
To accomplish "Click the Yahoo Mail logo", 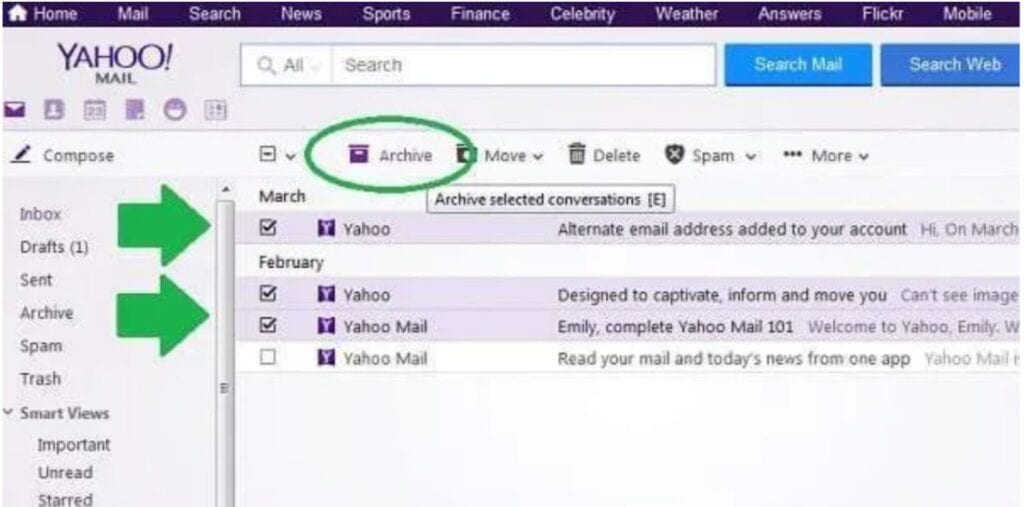I will (116, 63).
